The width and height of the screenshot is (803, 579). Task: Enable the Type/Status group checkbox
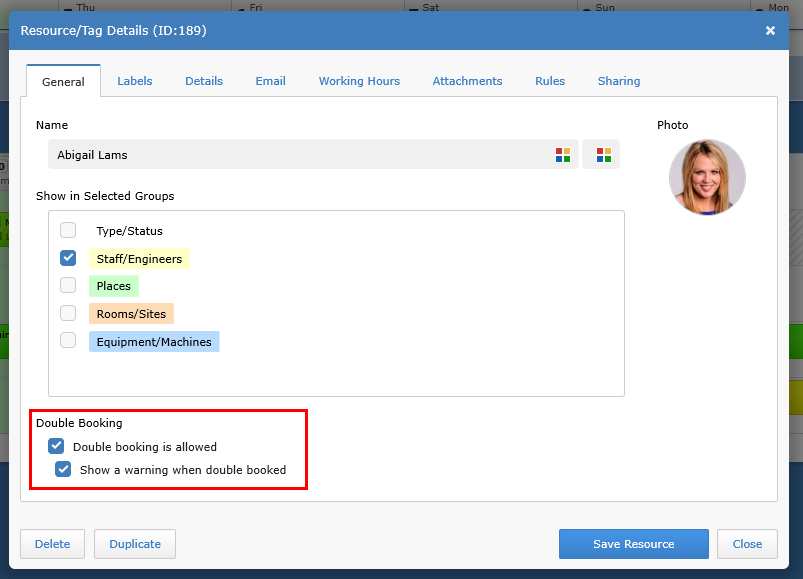(x=68, y=230)
